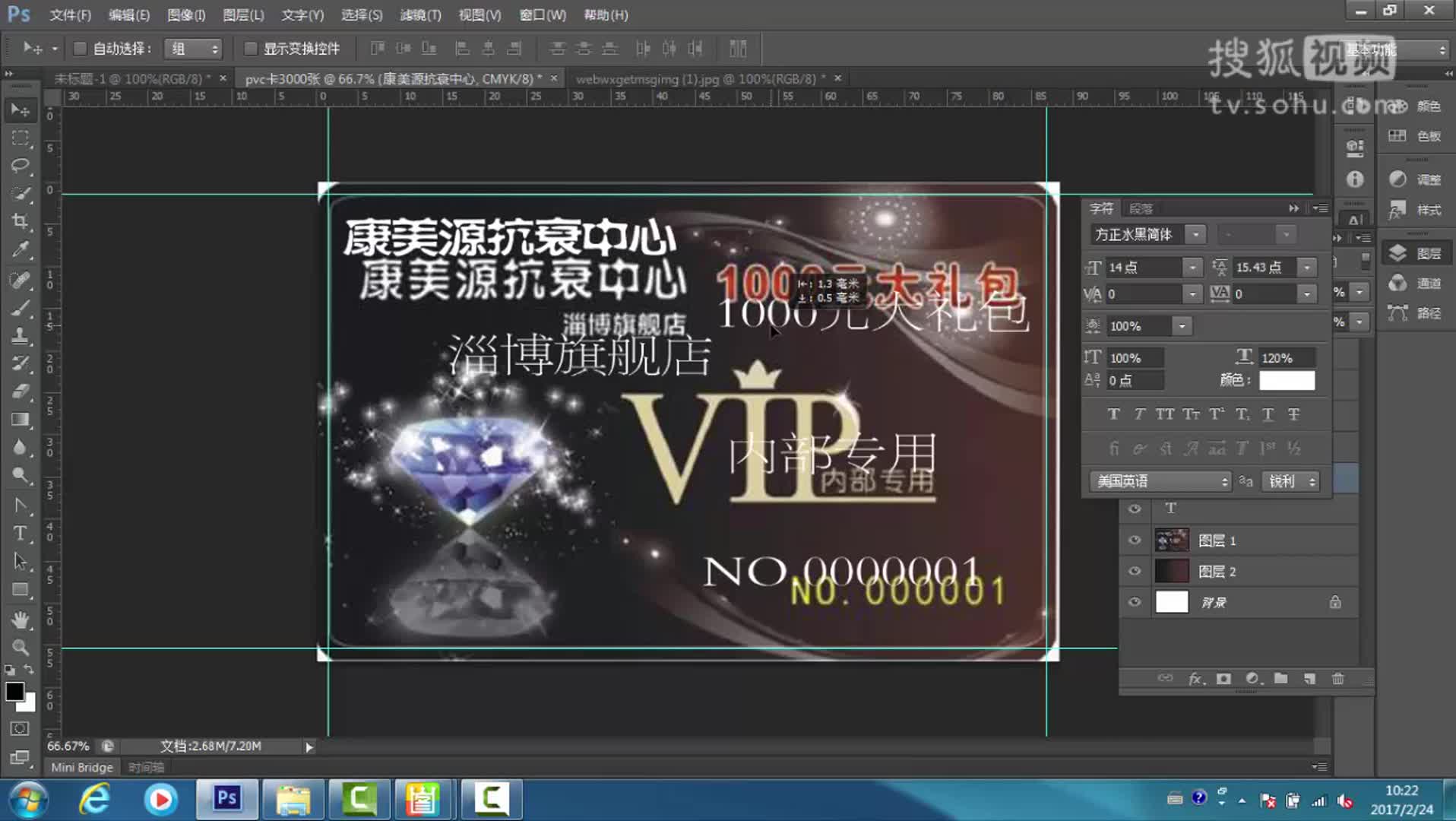Switch to the 段落 panel tab

(x=1144, y=207)
